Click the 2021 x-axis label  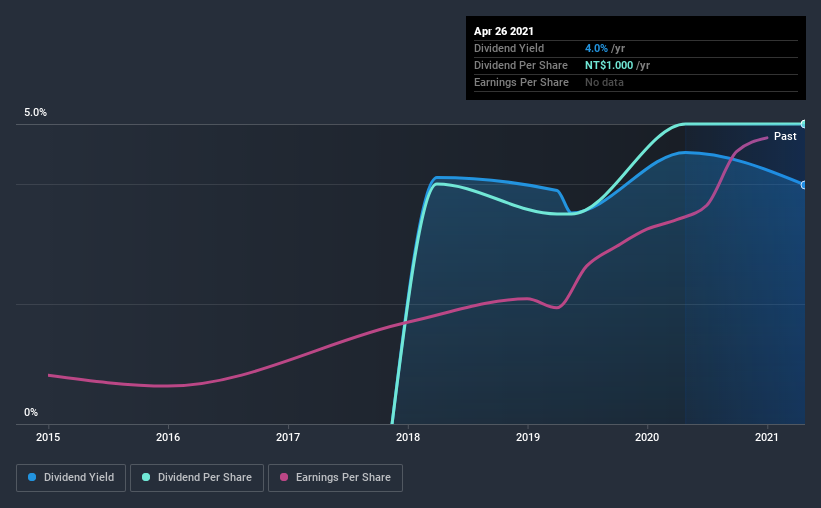click(767, 437)
